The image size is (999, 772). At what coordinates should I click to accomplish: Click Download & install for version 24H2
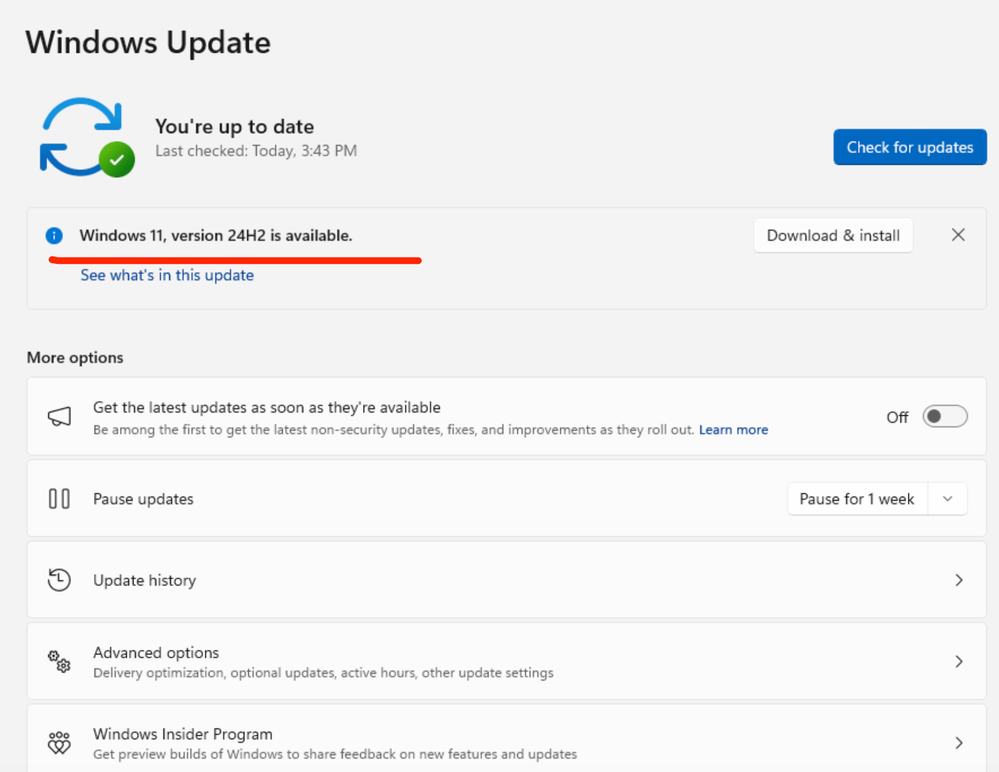coord(833,236)
